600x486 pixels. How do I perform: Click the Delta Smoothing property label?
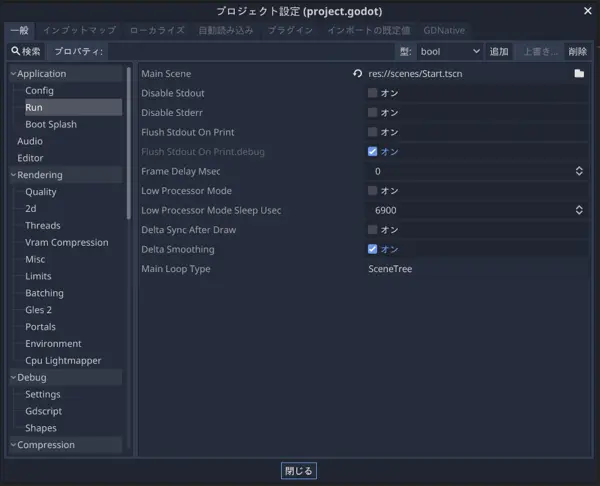[x=178, y=249]
